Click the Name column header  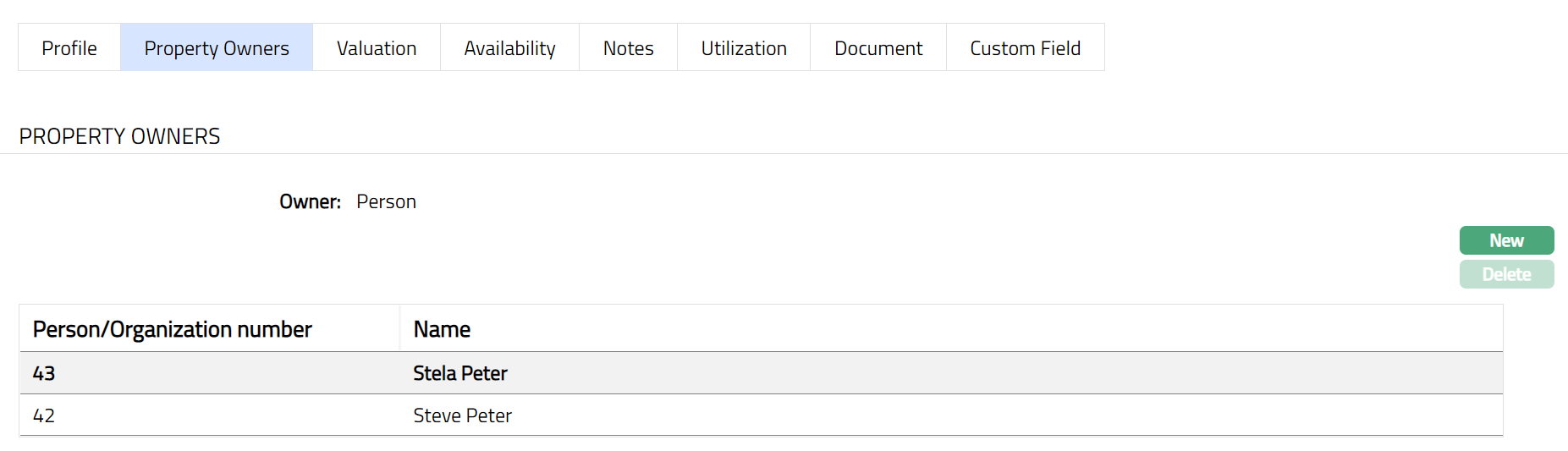pyautogui.click(x=442, y=329)
